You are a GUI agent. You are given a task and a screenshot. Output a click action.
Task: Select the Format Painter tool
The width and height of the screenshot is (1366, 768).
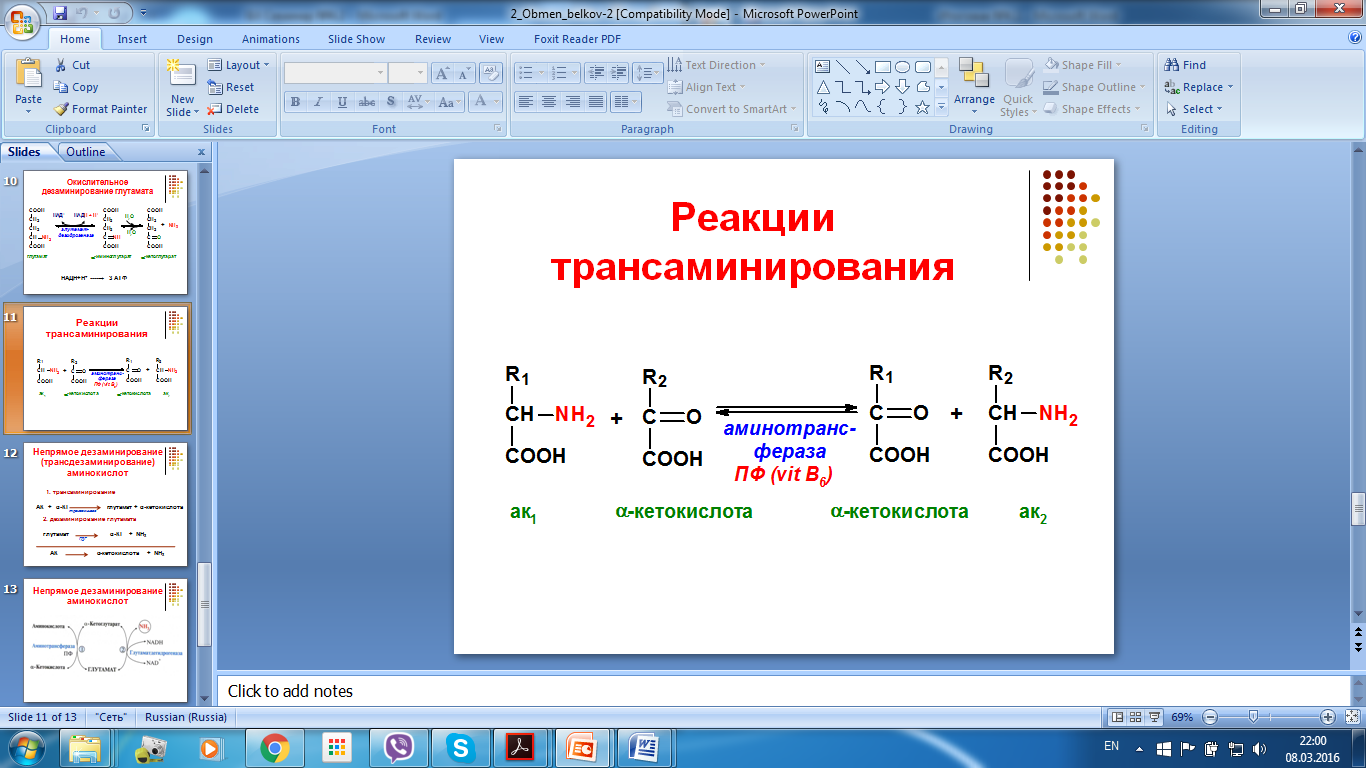[x=100, y=109]
